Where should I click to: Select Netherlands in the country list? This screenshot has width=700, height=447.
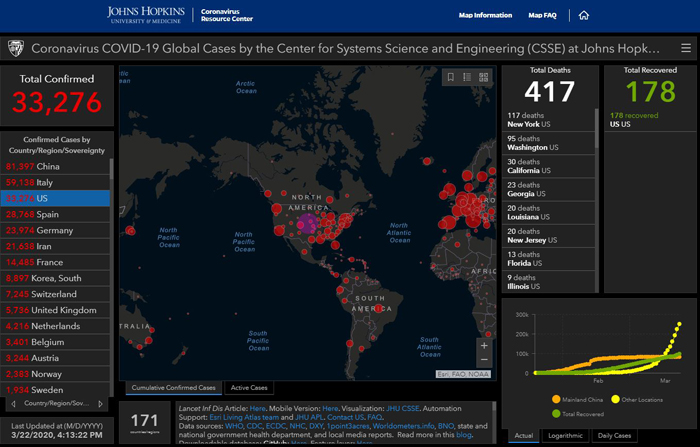(x=55, y=326)
